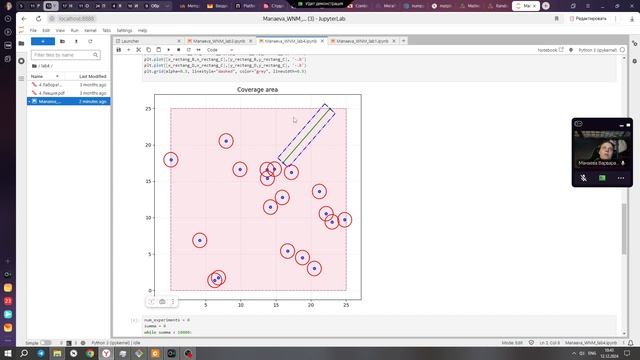Open the File Browser sidebar tab
The height and width of the screenshot is (360, 640).
[x=21, y=43]
